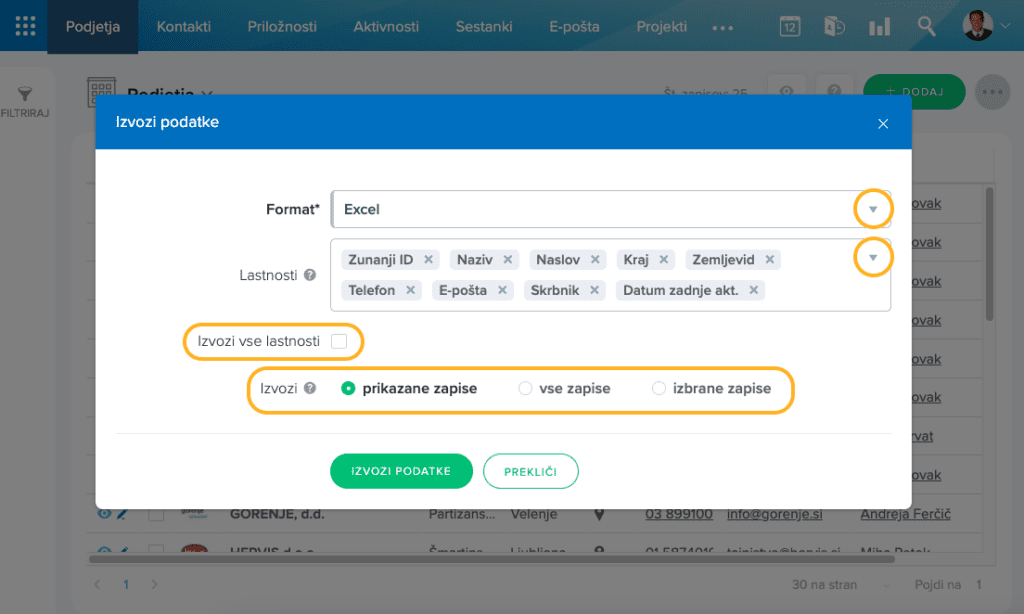Close the Izvozi podatke dialog
Screen dimensions: 1024x614
click(x=882, y=123)
